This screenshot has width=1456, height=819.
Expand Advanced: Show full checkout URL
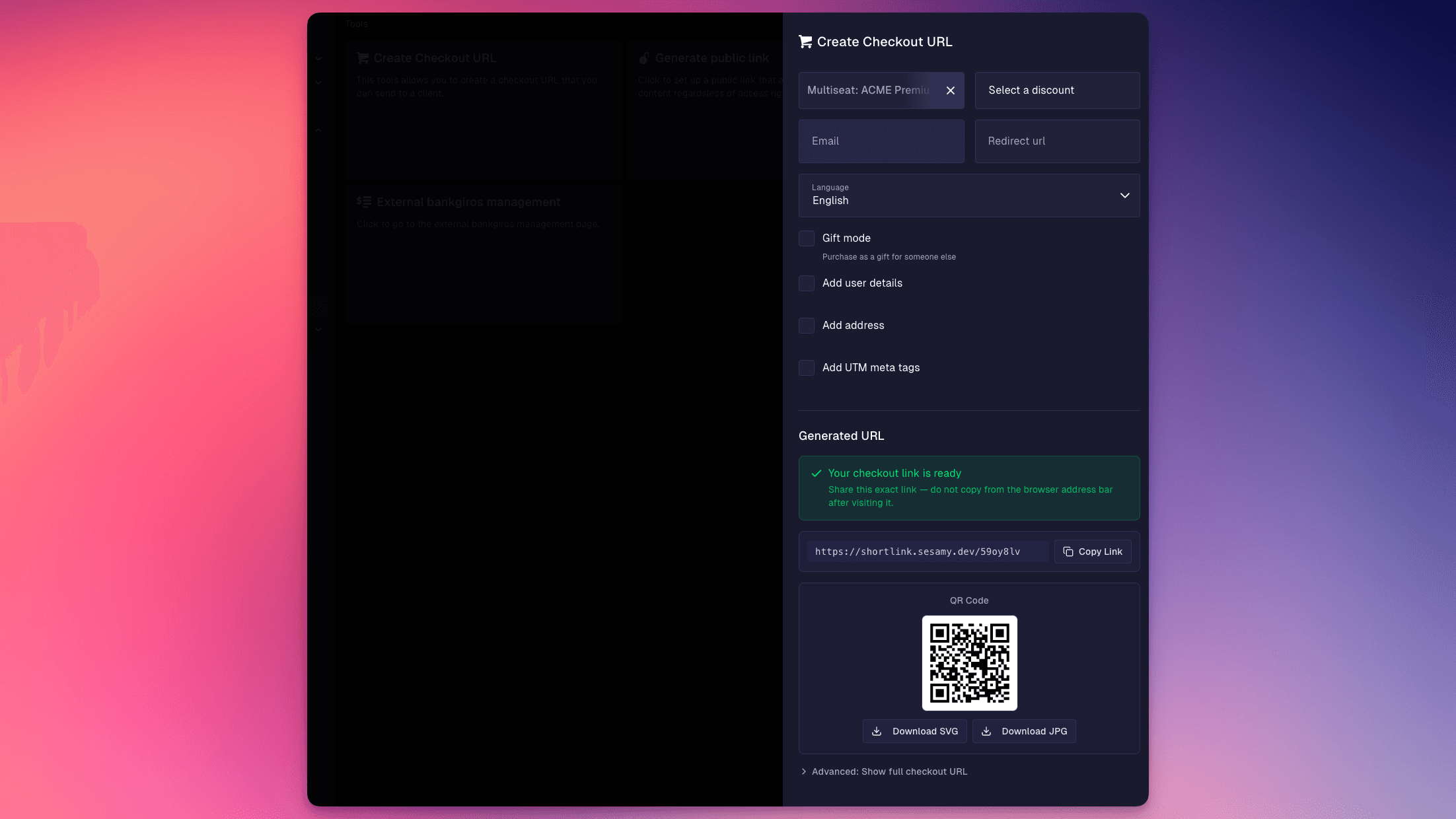pos(883,771)
